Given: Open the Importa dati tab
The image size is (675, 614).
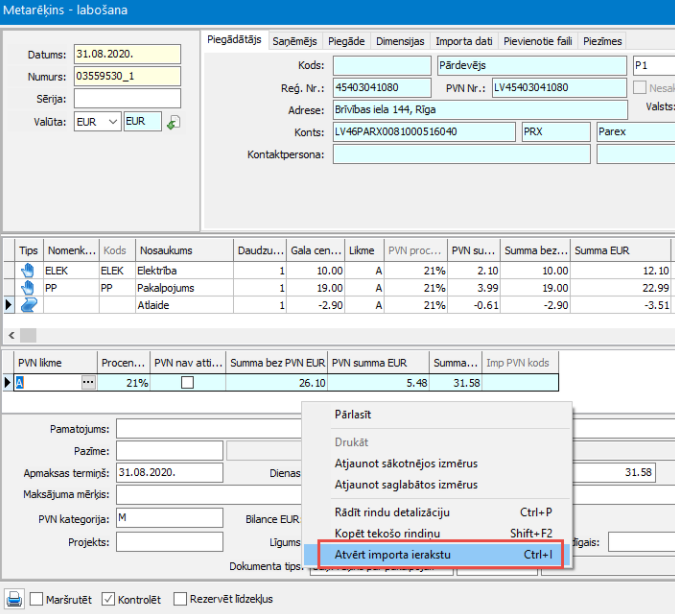Looking at the screenshot, I should pyautogui.click(x=463, y=41).
